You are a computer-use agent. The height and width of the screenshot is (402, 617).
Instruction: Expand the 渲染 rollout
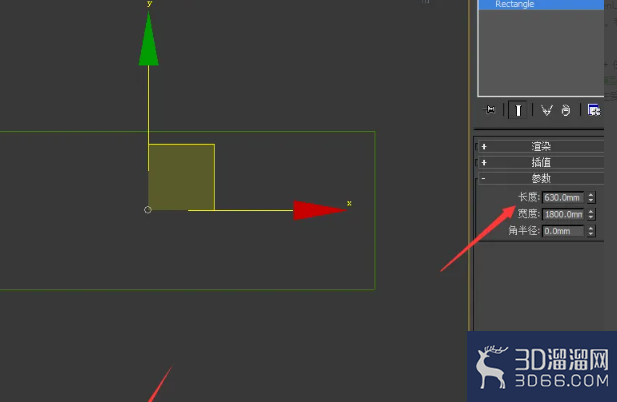(541, 146)
